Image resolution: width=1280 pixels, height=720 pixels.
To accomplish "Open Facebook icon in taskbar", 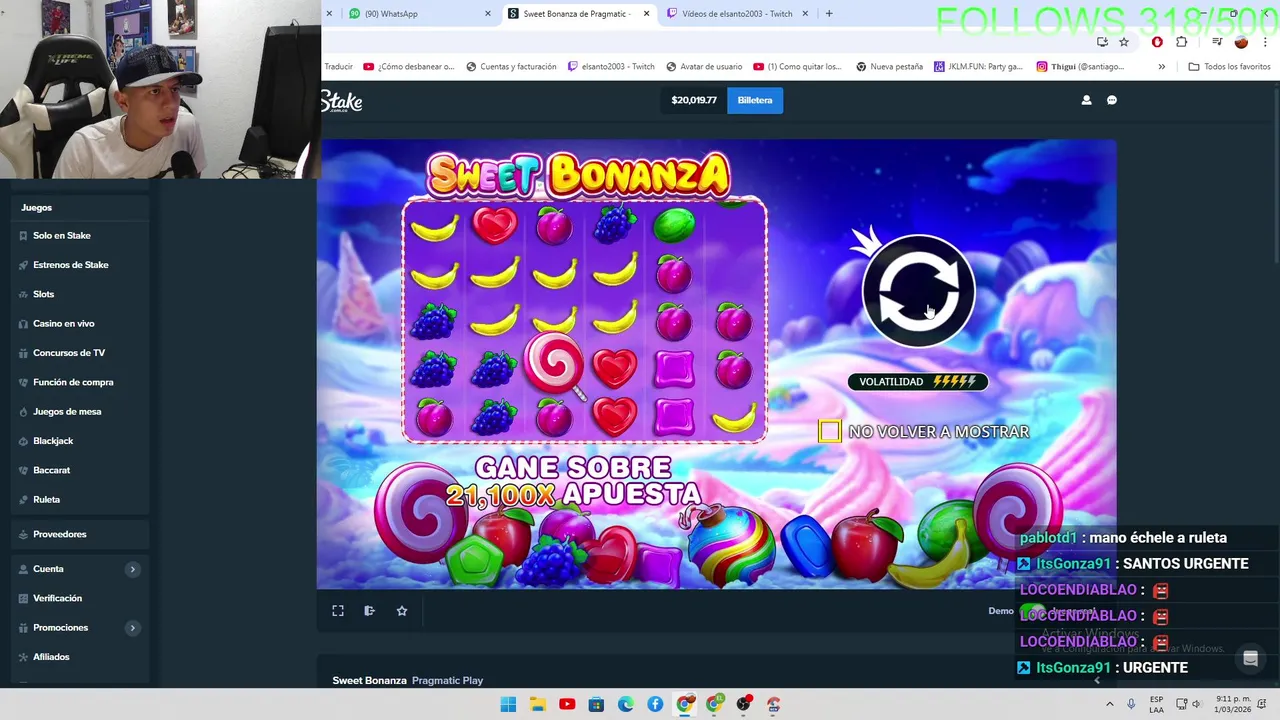I will [x=655, y=704].
